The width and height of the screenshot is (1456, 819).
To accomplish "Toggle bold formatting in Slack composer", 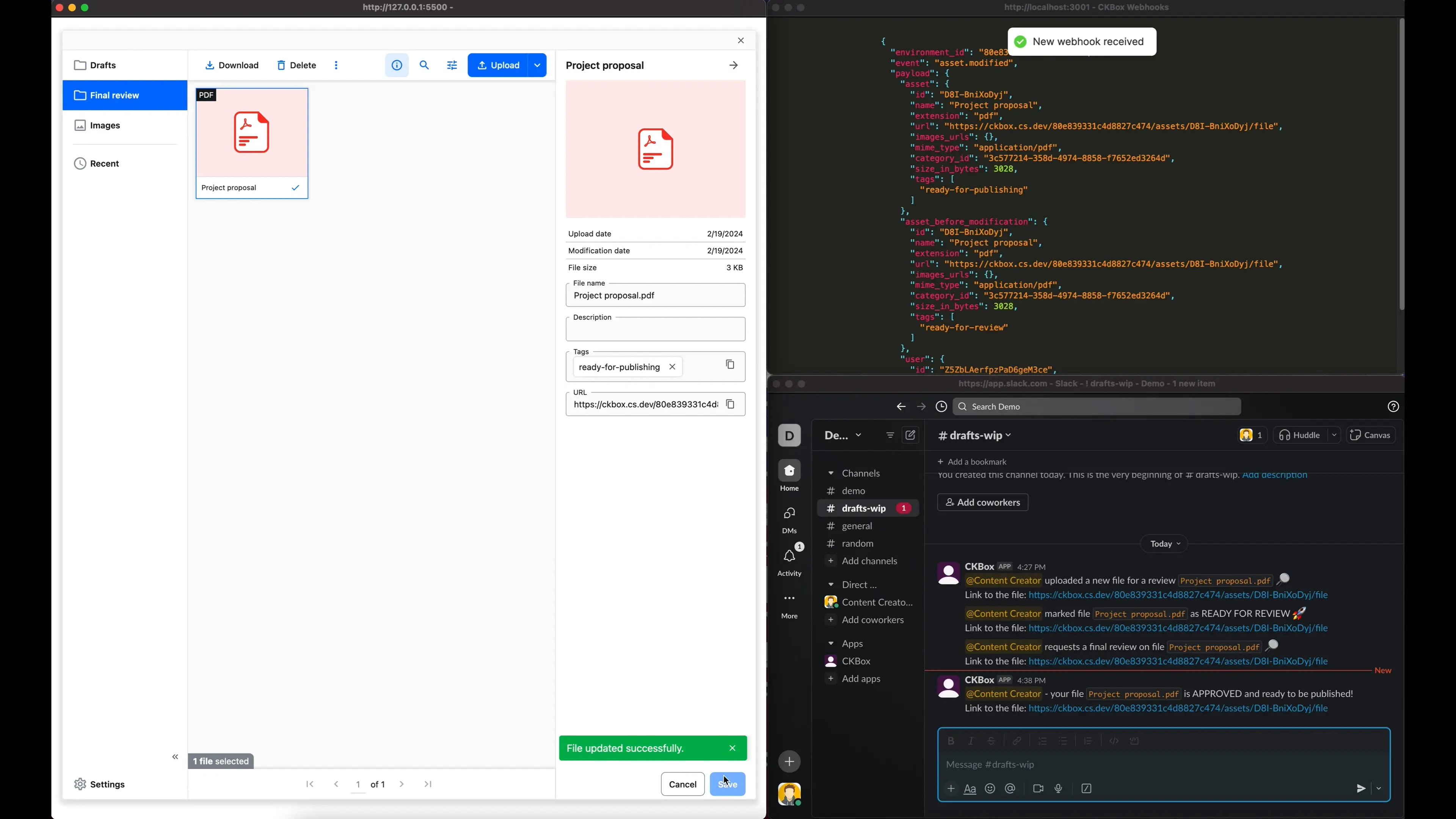I will coord(951,741).
